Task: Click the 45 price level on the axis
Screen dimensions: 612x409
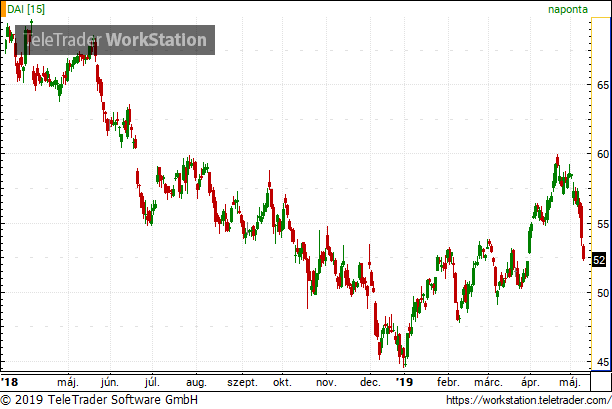Action: pos(603,362)
